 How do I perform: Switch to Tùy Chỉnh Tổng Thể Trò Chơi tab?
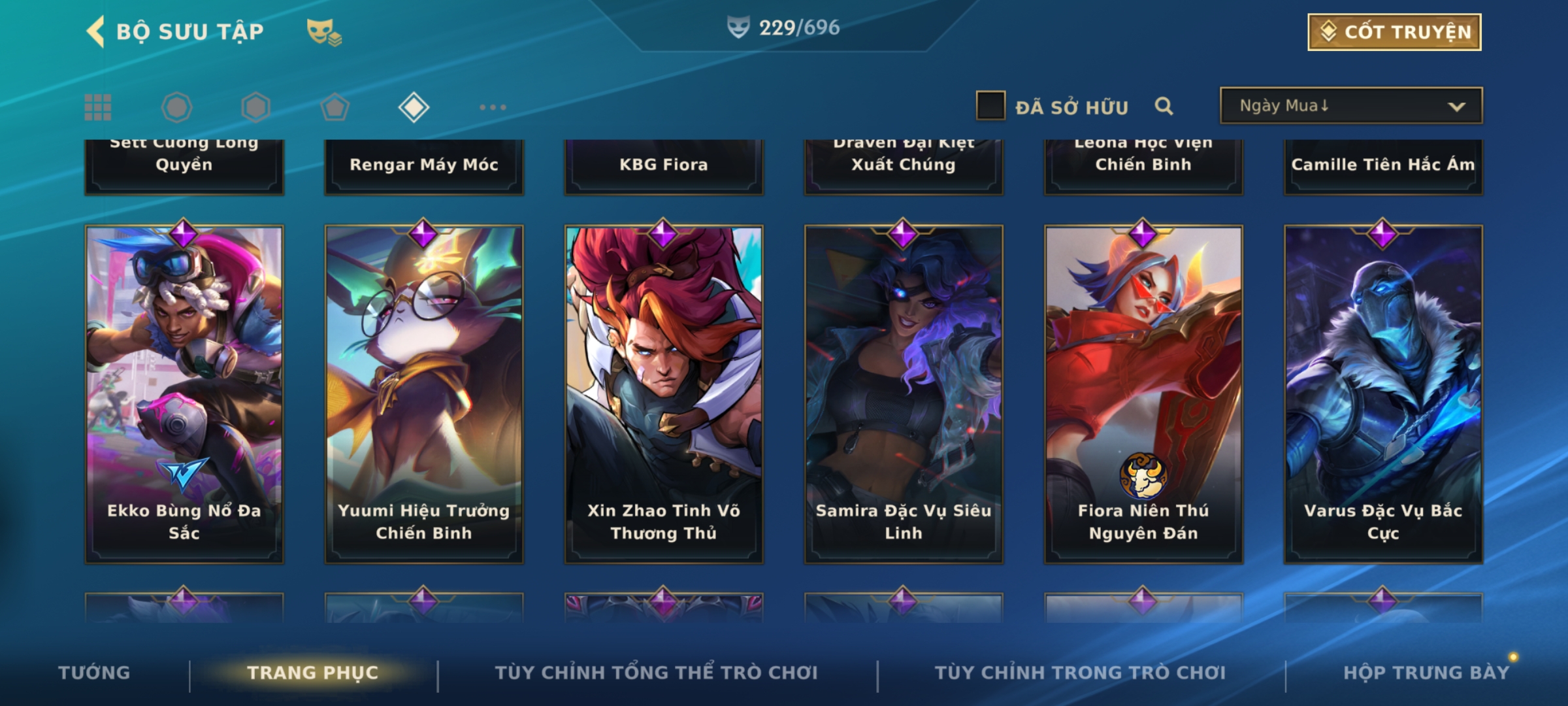[657, 673]
